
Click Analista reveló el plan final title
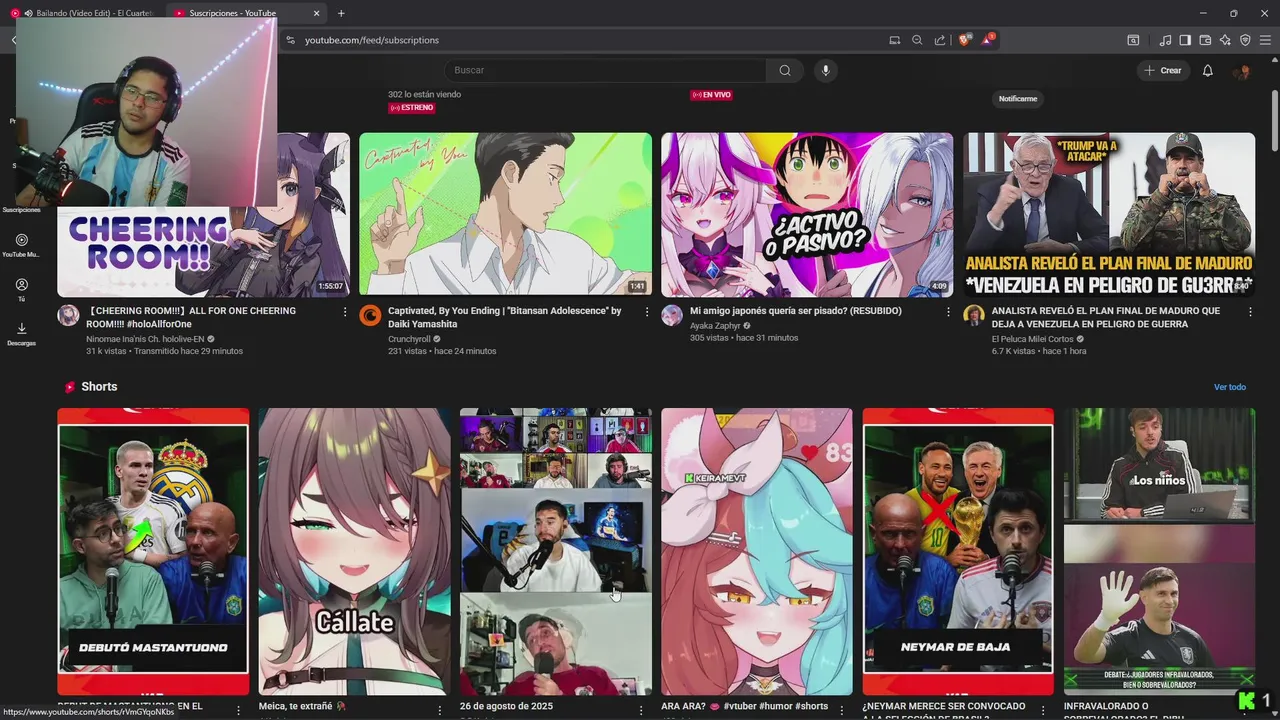1106,317
